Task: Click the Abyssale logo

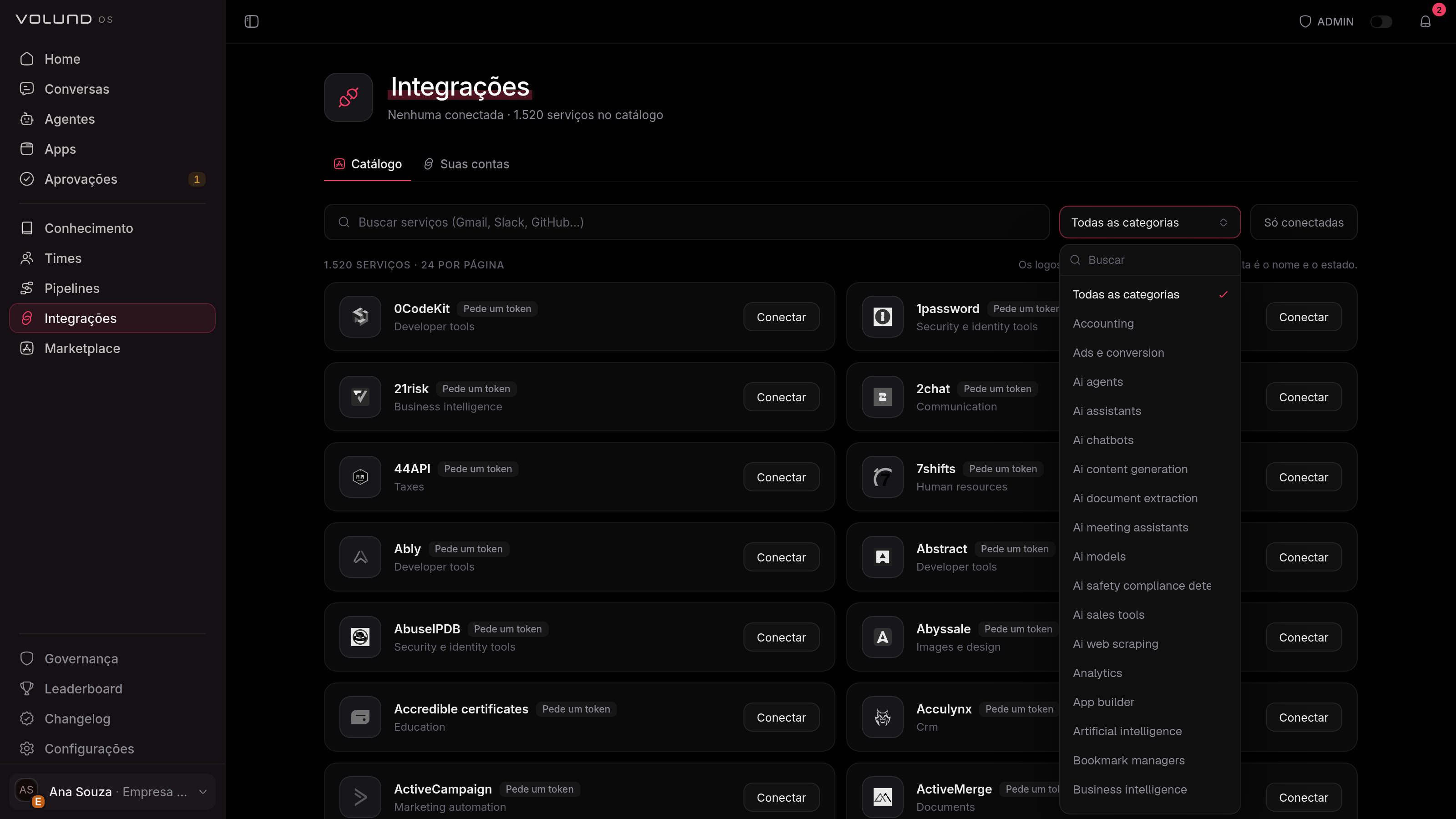Action: click(x=882, y=637)
